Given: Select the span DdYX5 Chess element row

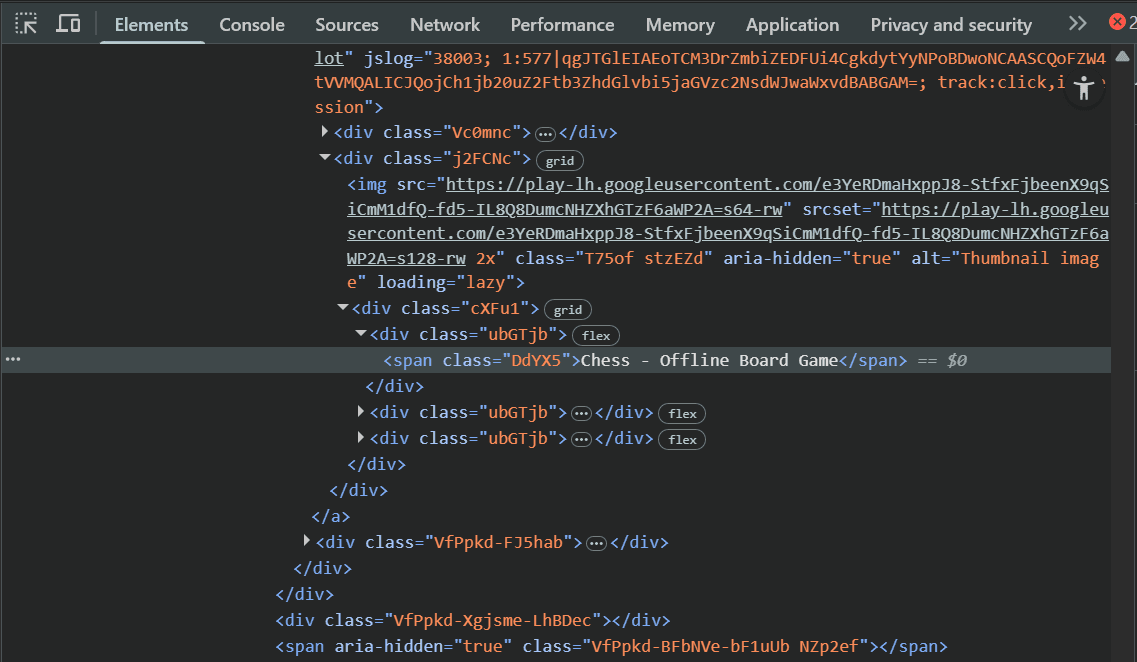Looking at the screenshot, I should point(556,360).
